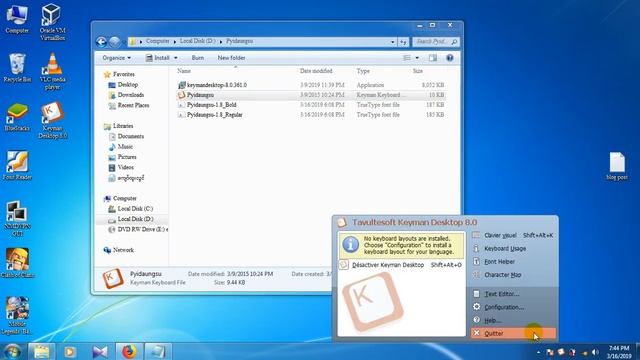The width and height of the screenshot is (640, 360).
Task: Open Videos library in navigation pane
Action: click(121, 167)
